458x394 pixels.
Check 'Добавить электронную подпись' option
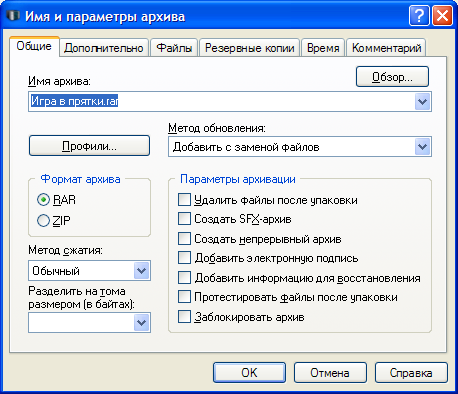pos(184,258)
